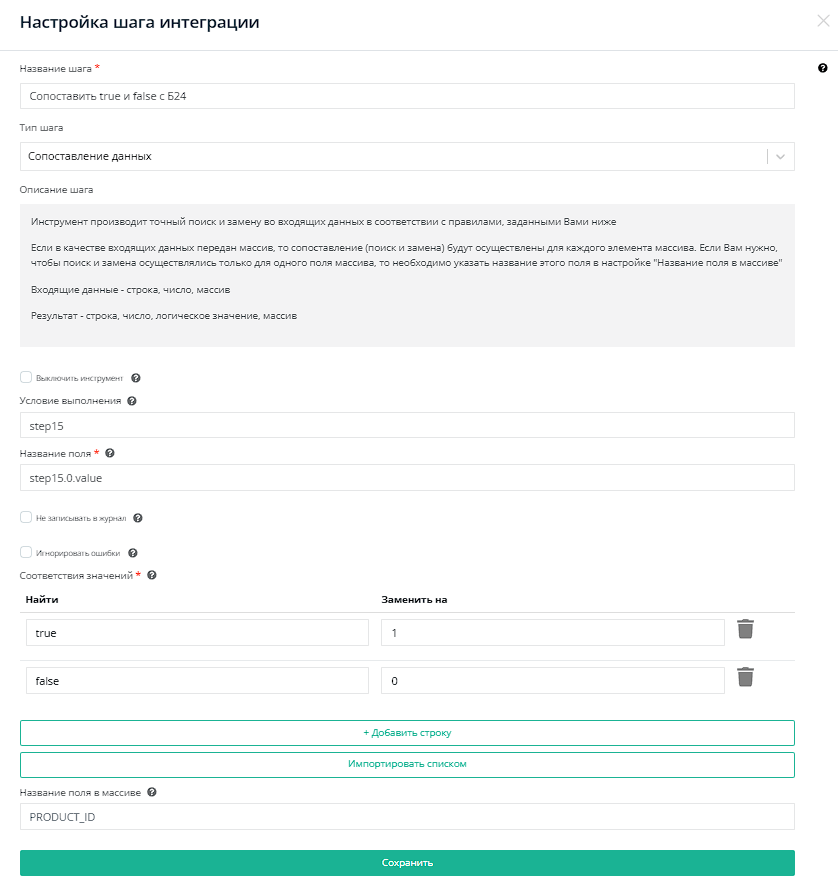Toggle the Игнорировать ошибки checkbox
The height and width of the screenshot is (885, 838).
click(x=25, y=552)
